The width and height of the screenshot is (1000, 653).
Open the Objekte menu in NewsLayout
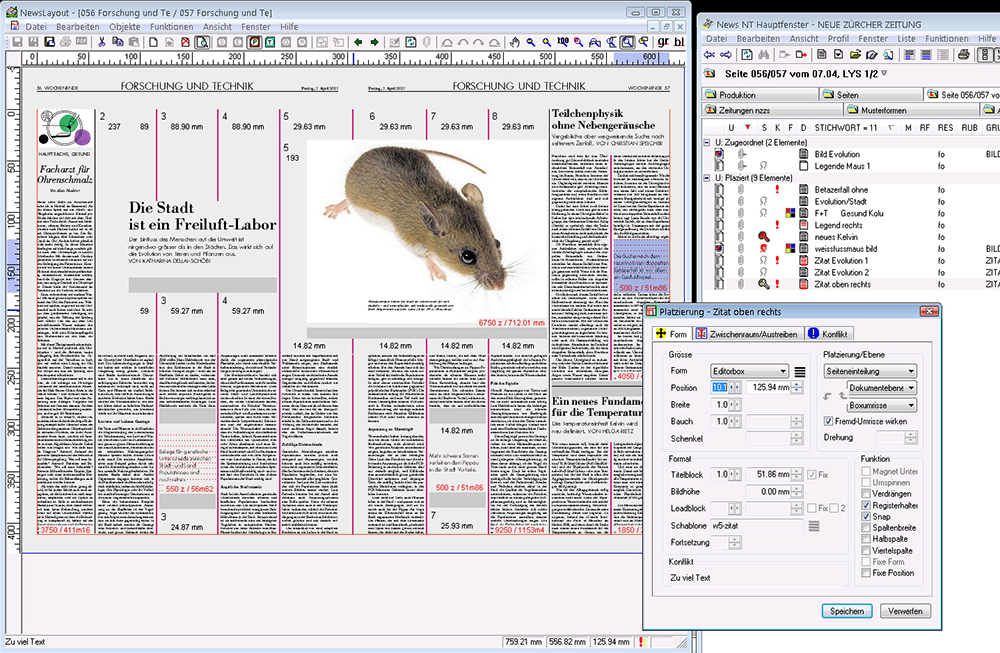pos(125,27)
